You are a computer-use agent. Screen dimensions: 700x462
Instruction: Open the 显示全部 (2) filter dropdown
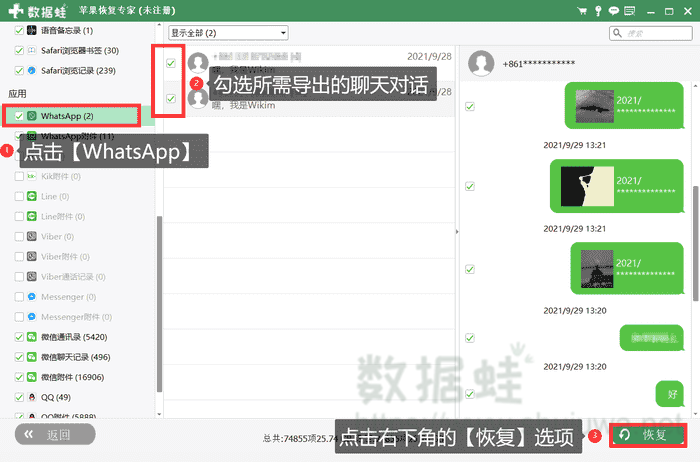[228, 33]
